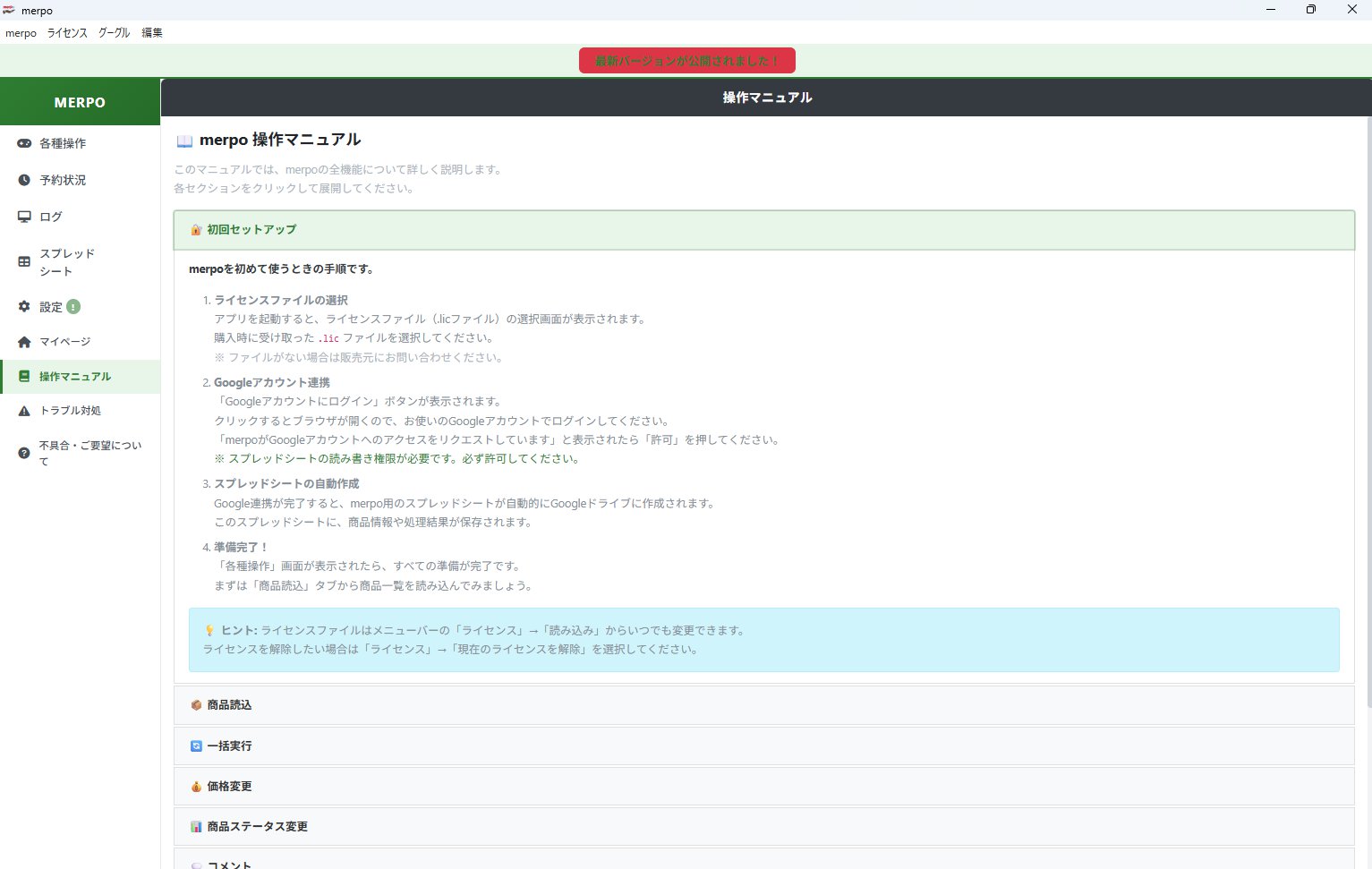
Task: Click the vertical scrollbar on the right edge
Action: point(1368,403)
